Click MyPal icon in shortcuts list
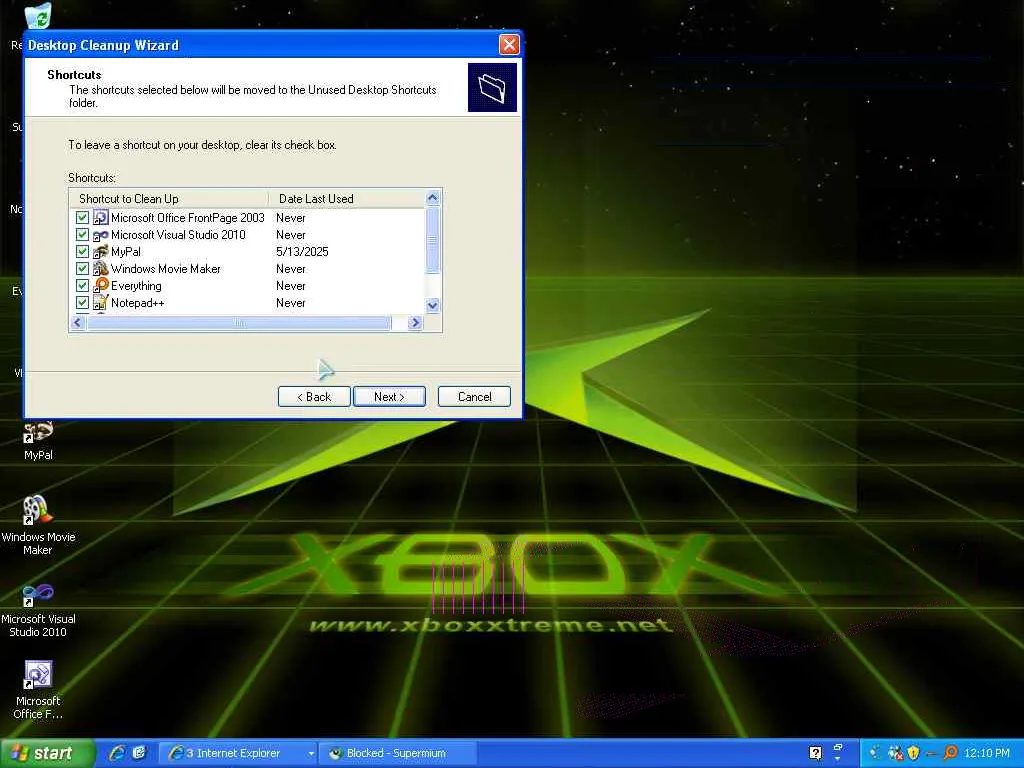The height and width of the screenshot is (768, 1024). [101, 251]
